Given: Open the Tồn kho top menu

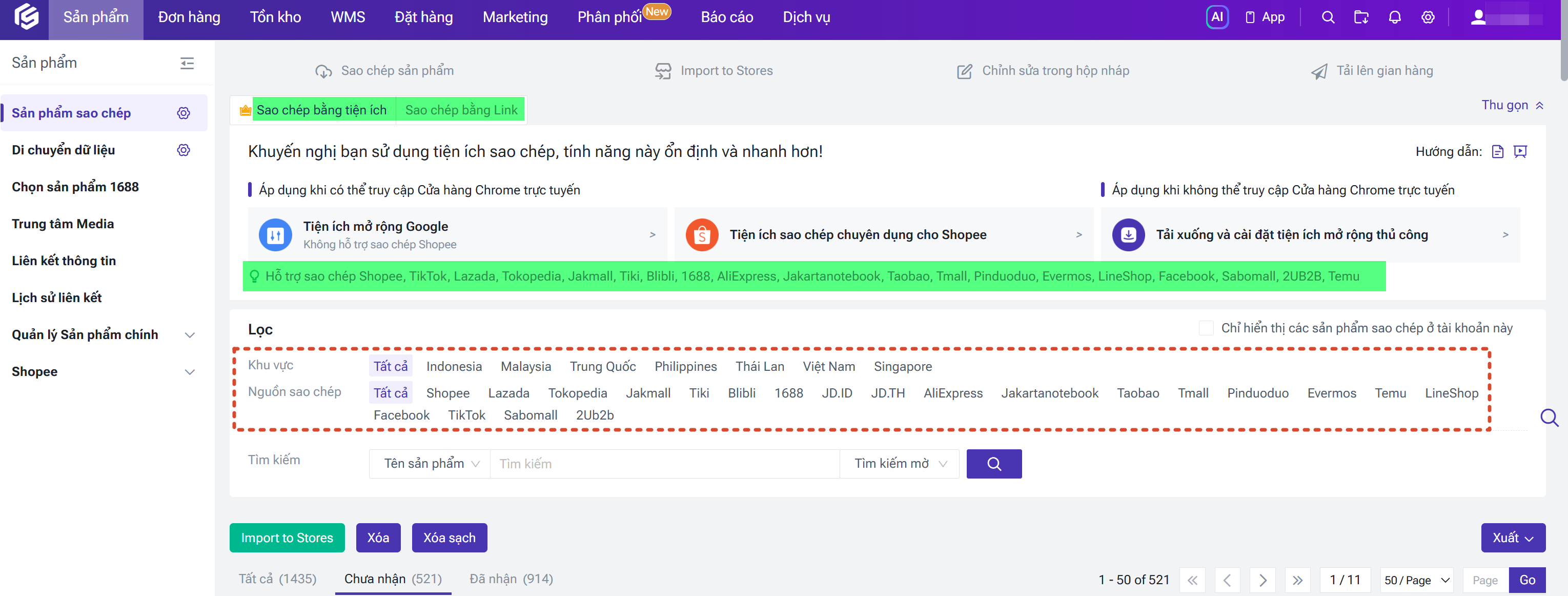Looking at the screenshot, I should (275, 17).
